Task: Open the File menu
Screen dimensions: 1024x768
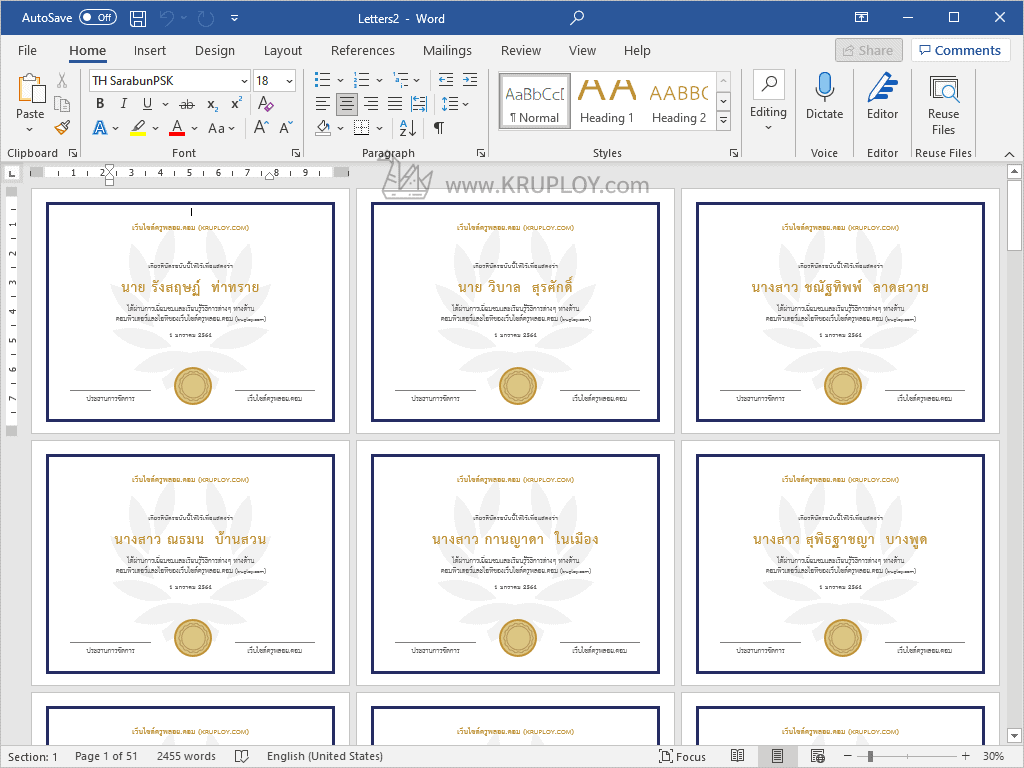Action: click(27, 50)
